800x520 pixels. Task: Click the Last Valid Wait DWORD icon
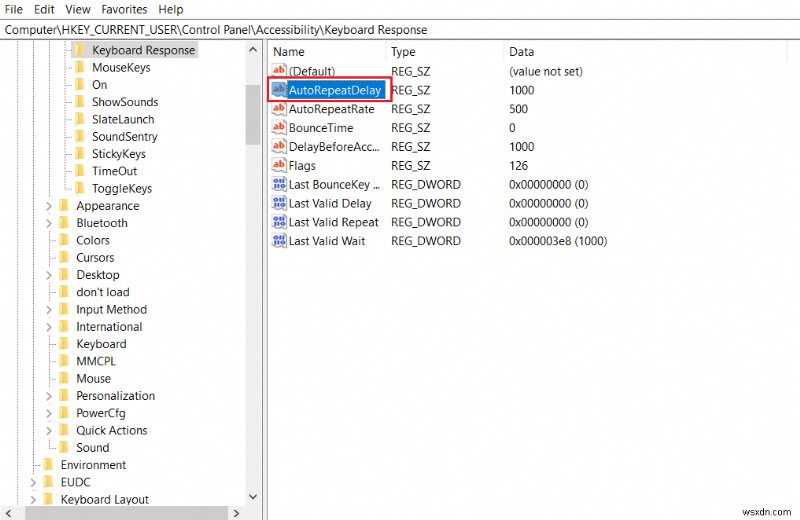pyautogui.click(x=279, y=241)
